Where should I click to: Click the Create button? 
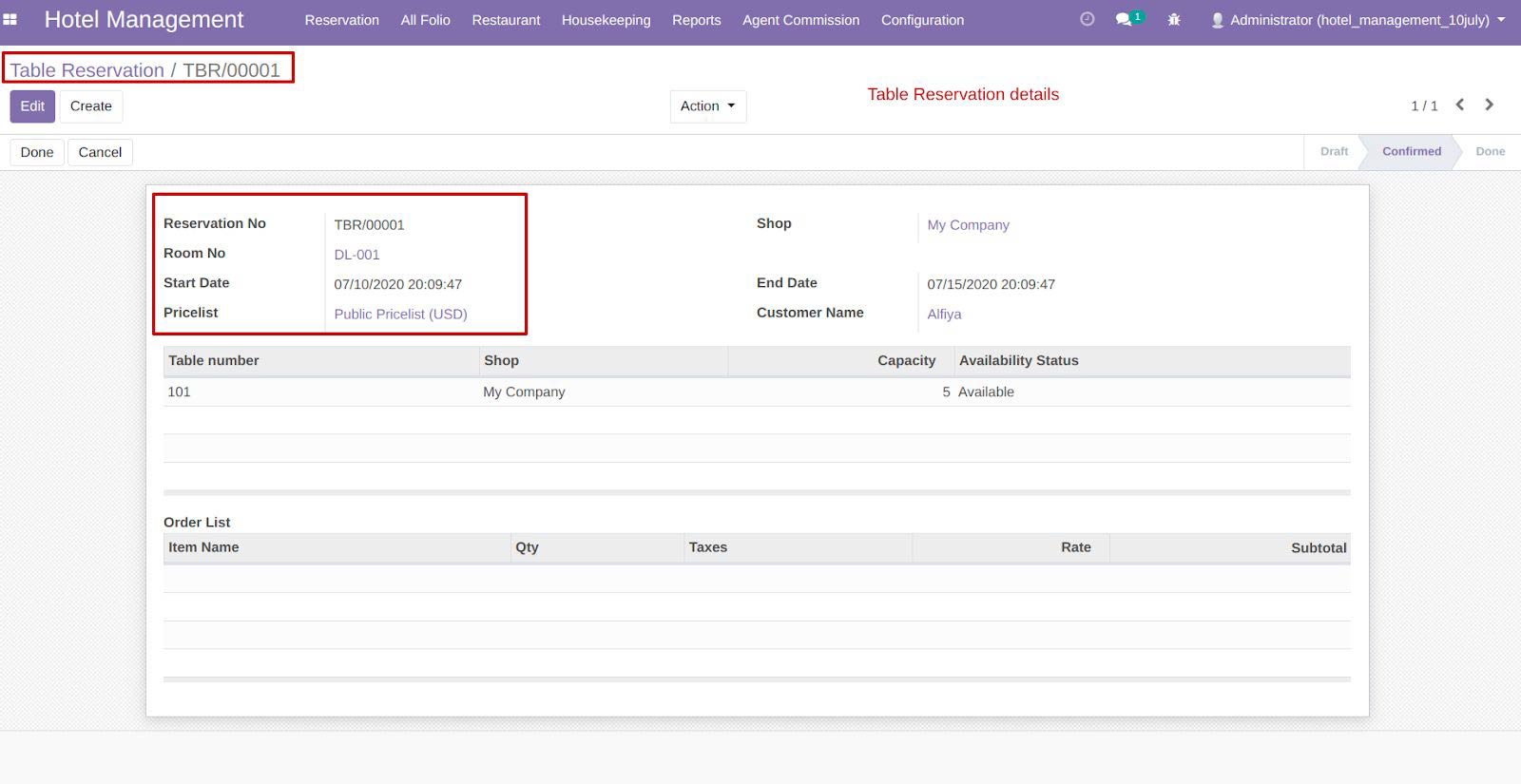point(91,106)
